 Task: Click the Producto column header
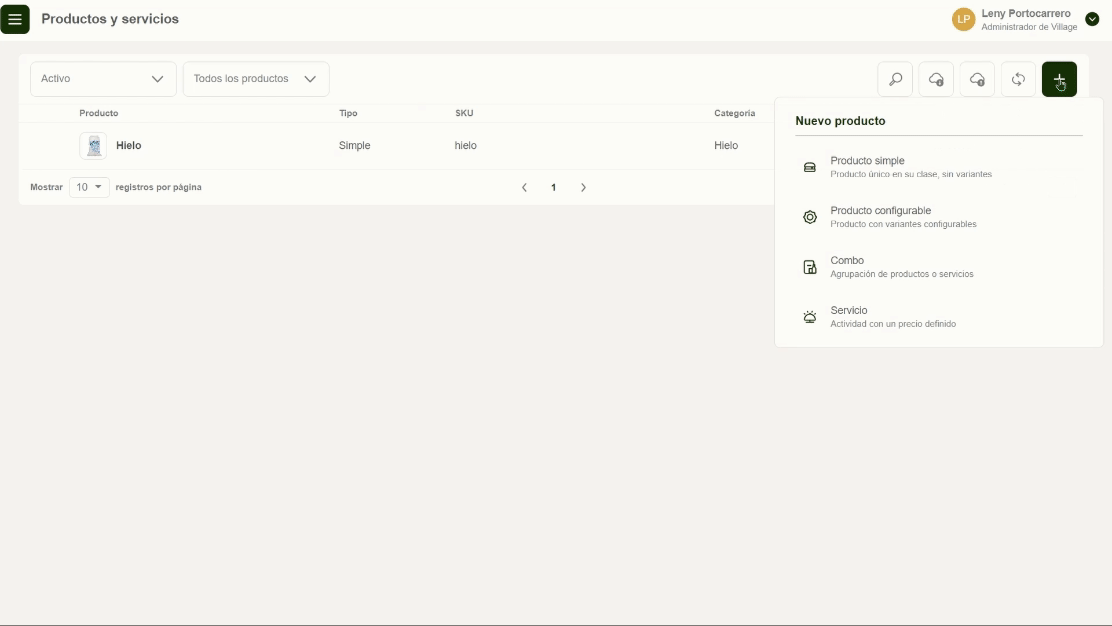(99, 113)
